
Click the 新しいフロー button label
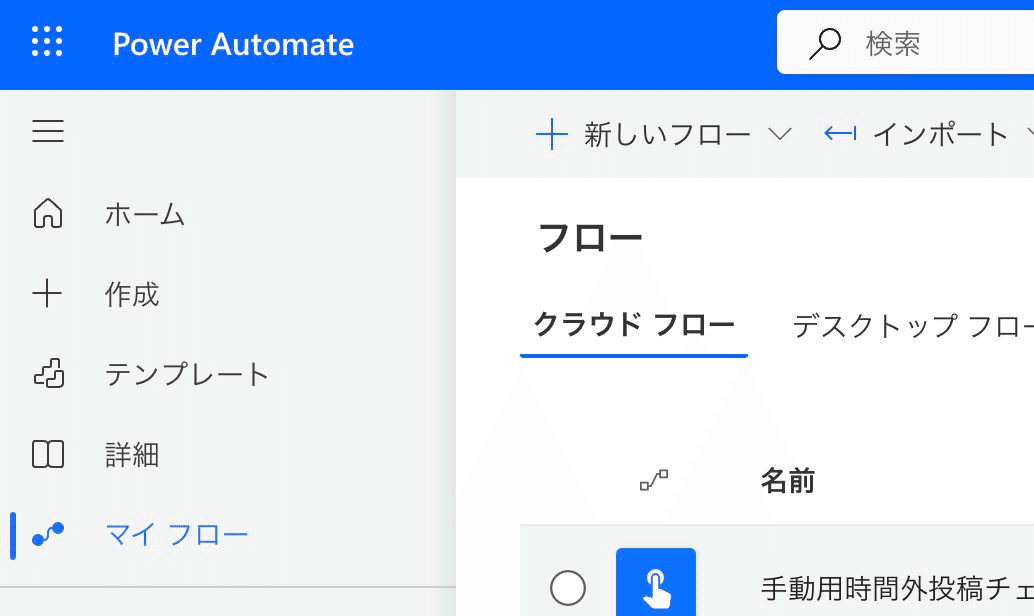[x=667, y=135]
